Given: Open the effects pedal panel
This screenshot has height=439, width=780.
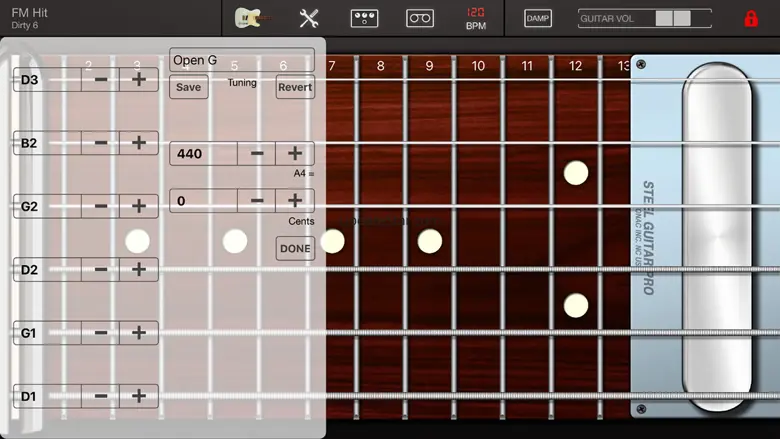Looking at the screenshot, I should 364,18.
